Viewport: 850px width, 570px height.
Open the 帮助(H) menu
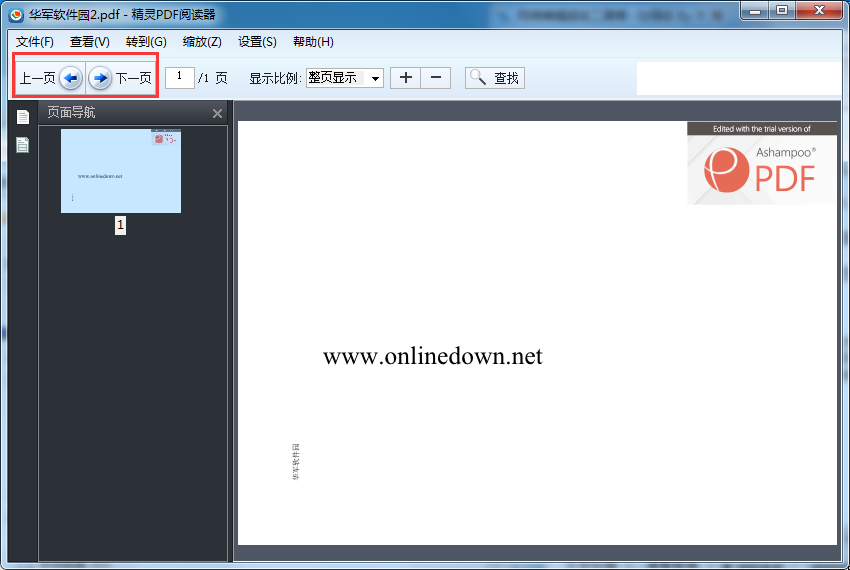pyautogui.click(x=313, y=42)
